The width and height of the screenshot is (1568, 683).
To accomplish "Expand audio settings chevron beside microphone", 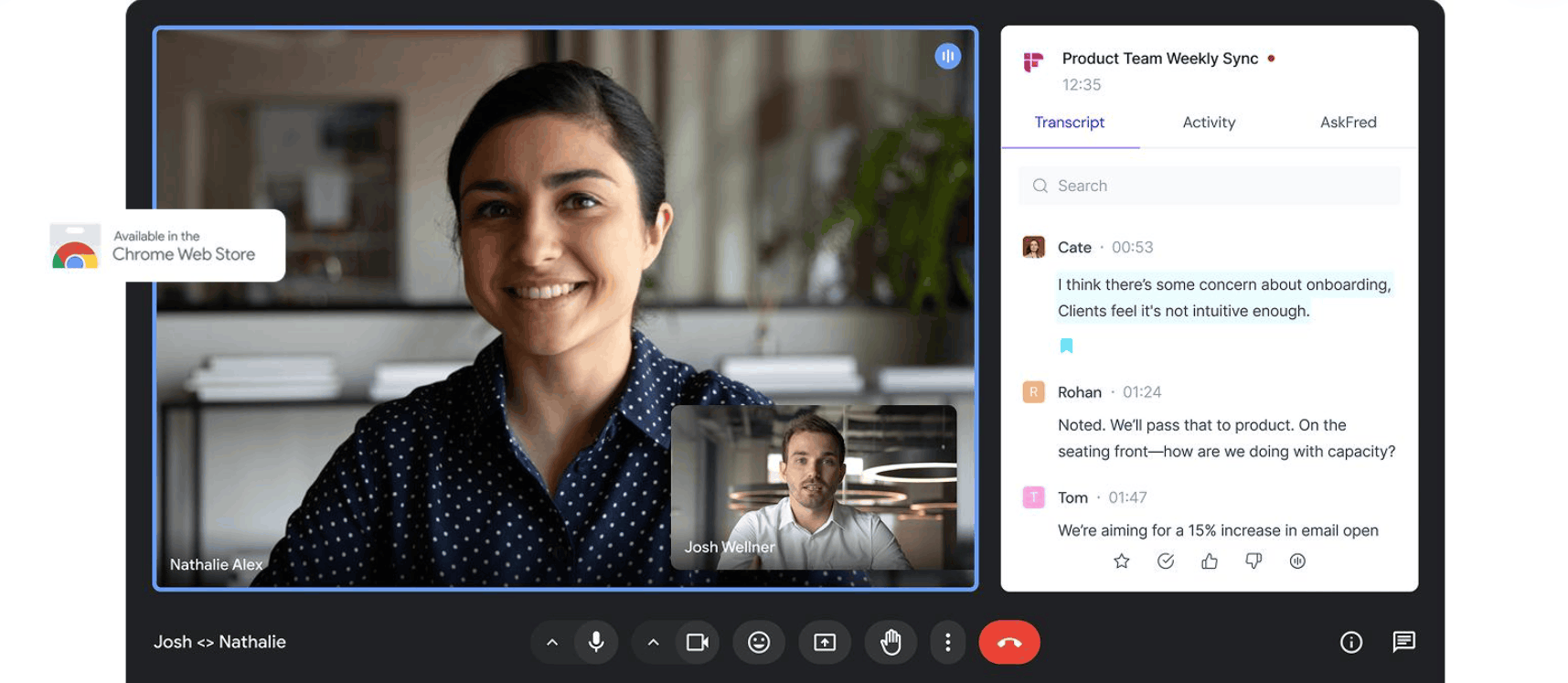I will click(x=552, y=643).
